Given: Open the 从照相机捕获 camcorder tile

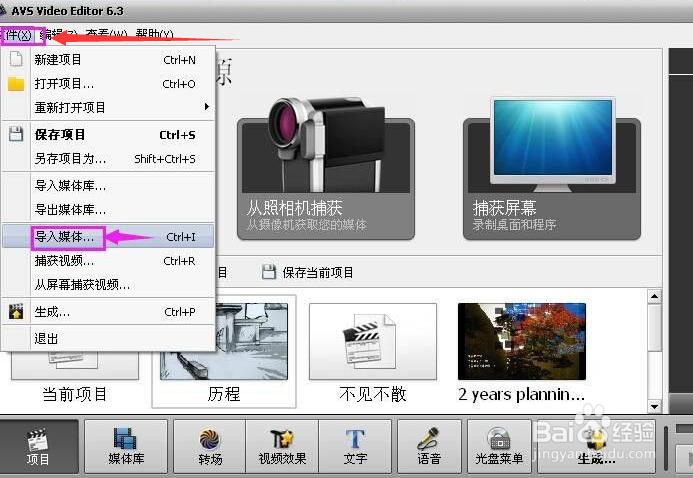Looking at the screenshot, I should click(x=326, y=179).
